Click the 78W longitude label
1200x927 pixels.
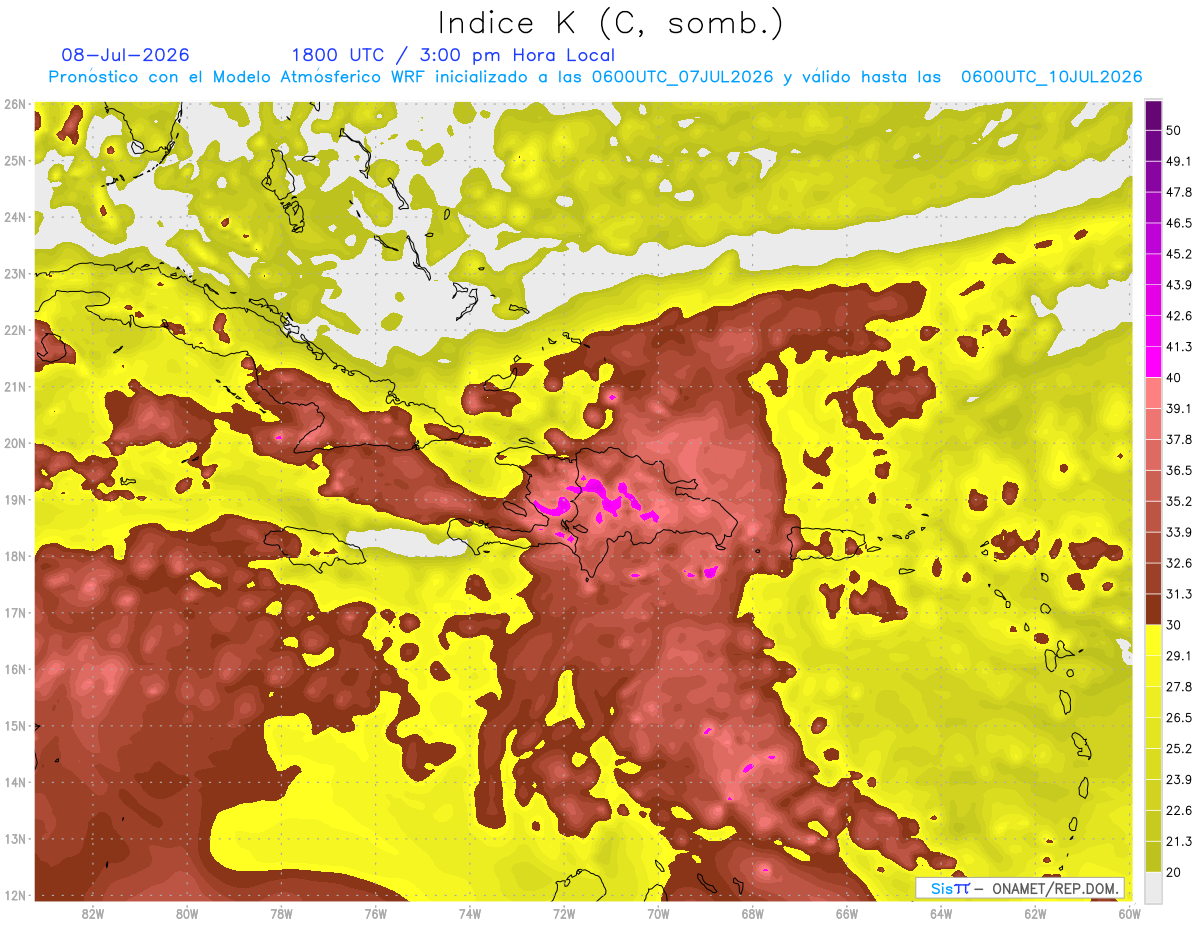[x=281, y=913]
